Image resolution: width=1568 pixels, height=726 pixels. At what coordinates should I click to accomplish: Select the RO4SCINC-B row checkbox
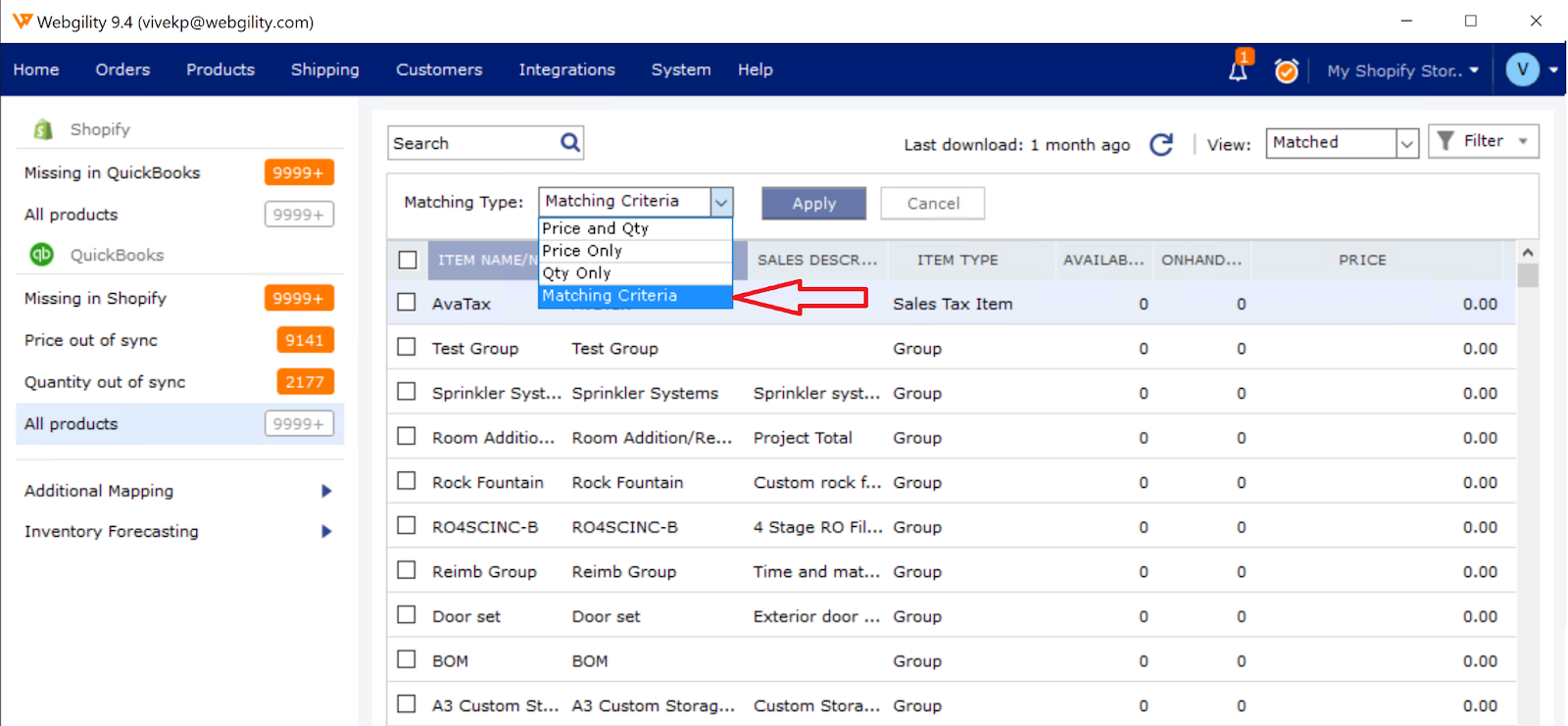(407, 526)
